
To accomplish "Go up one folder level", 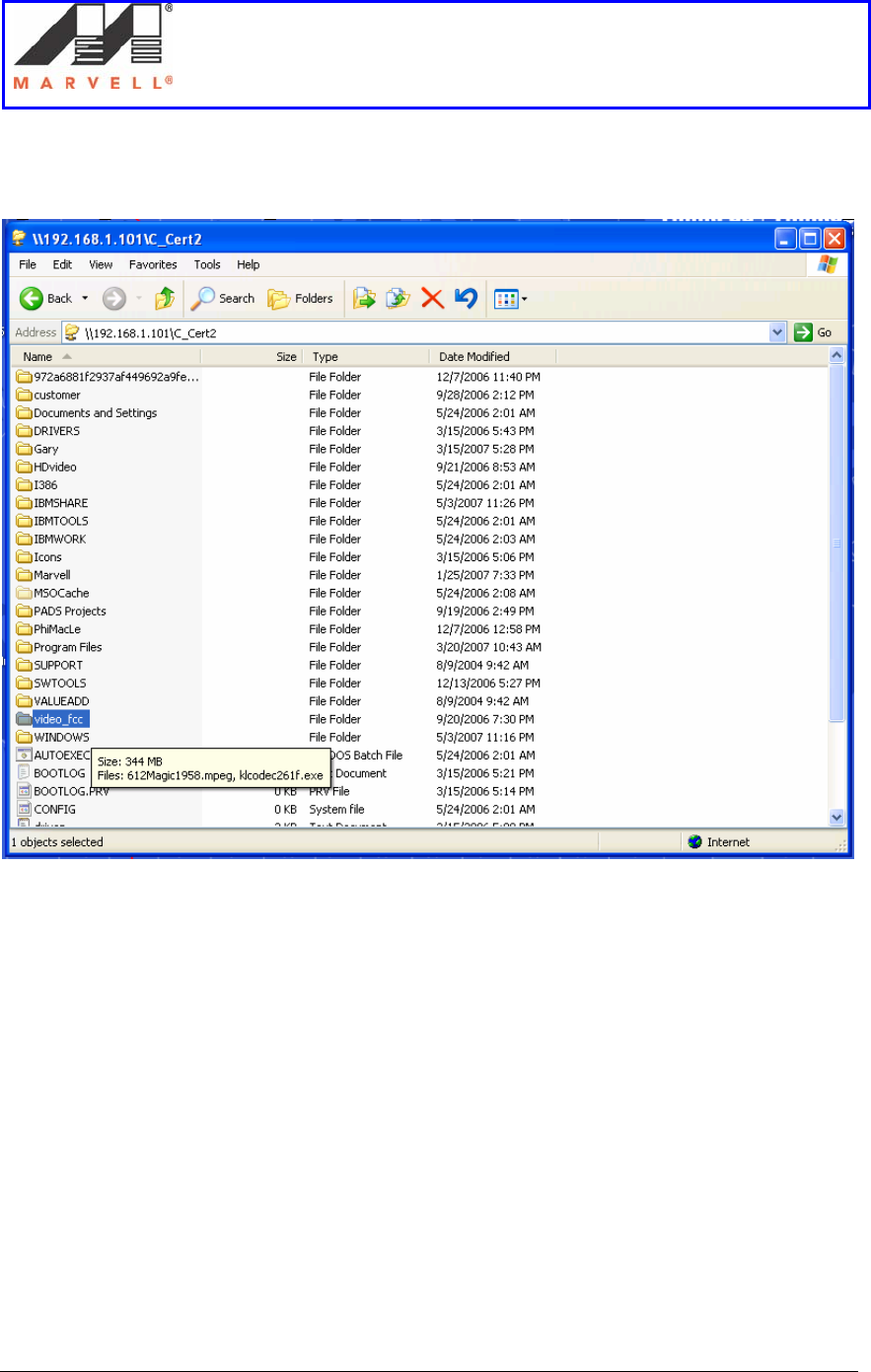I will (x=165, y=299).
